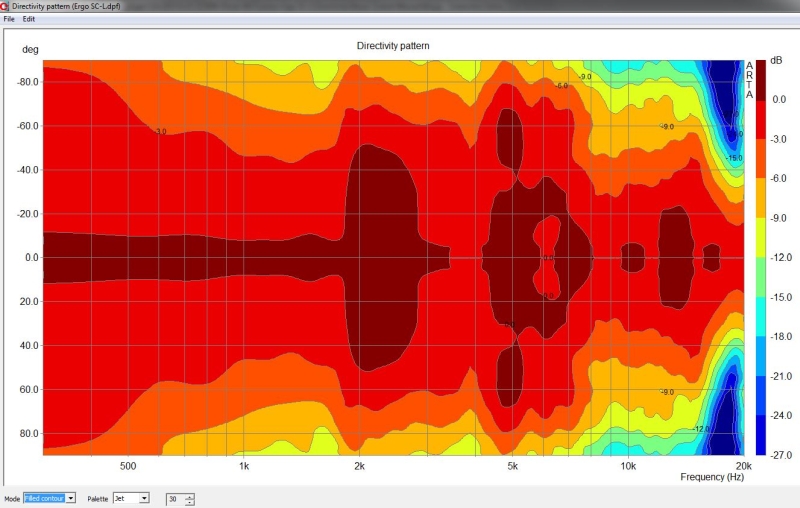This screenshot has height=508, width=800.
Task: Click the ARTA application icon in the title bar
Action: [5, 6]
